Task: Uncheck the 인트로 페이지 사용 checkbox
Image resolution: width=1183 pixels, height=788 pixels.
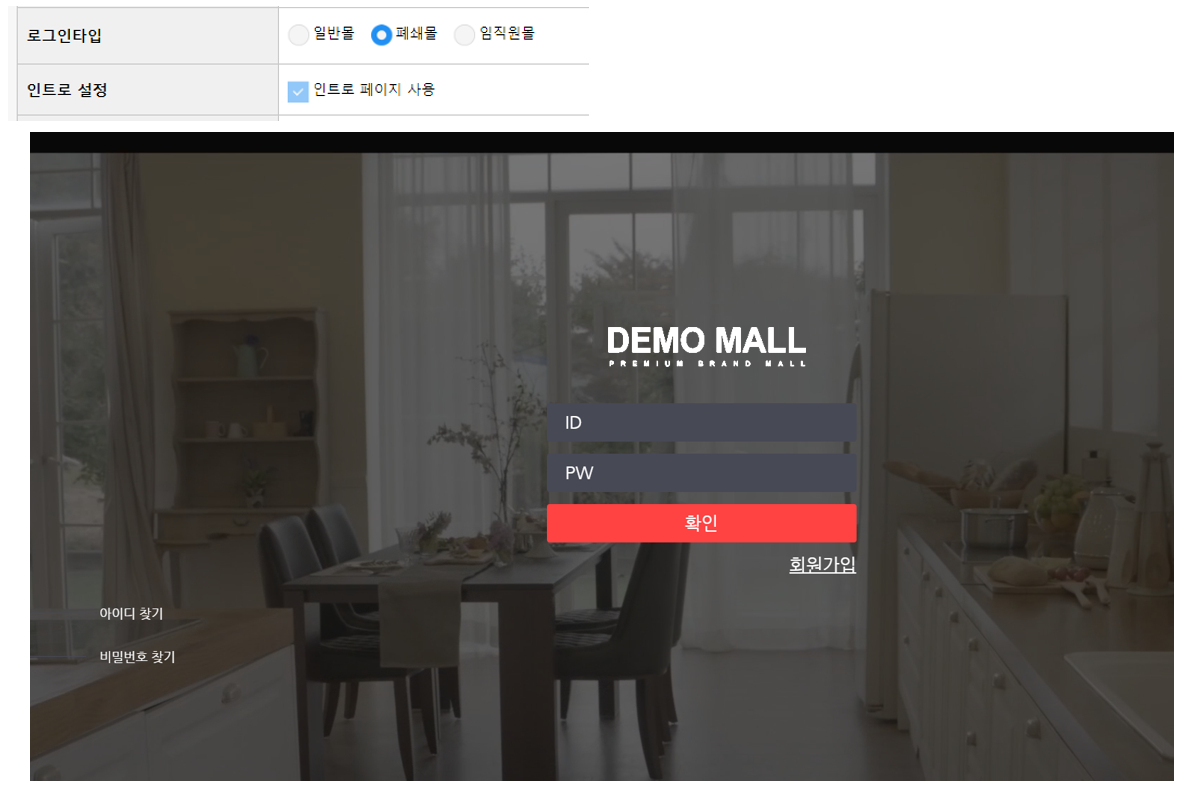Action: 298,91
